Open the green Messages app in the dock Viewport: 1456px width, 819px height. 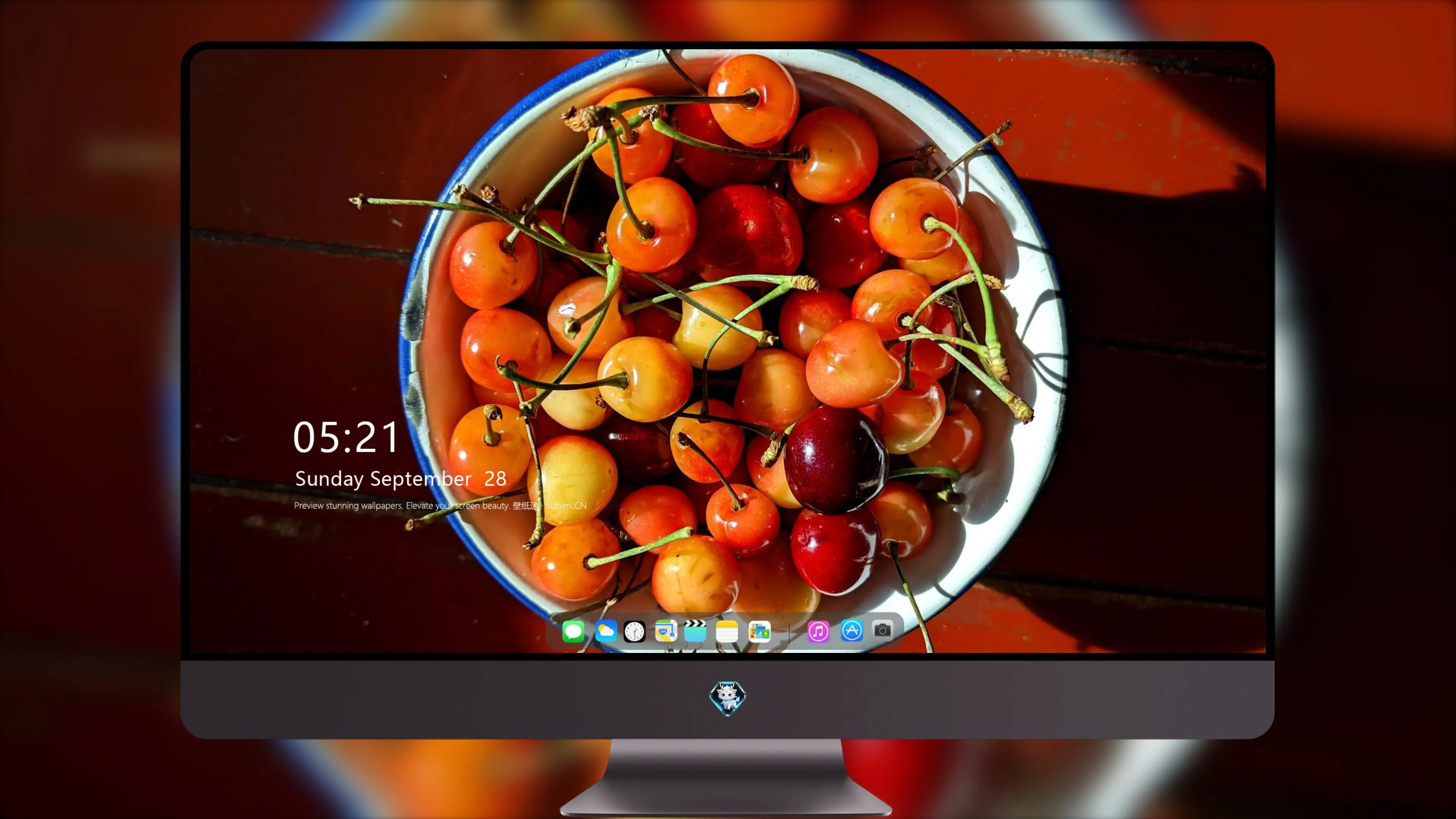(573, 631)
